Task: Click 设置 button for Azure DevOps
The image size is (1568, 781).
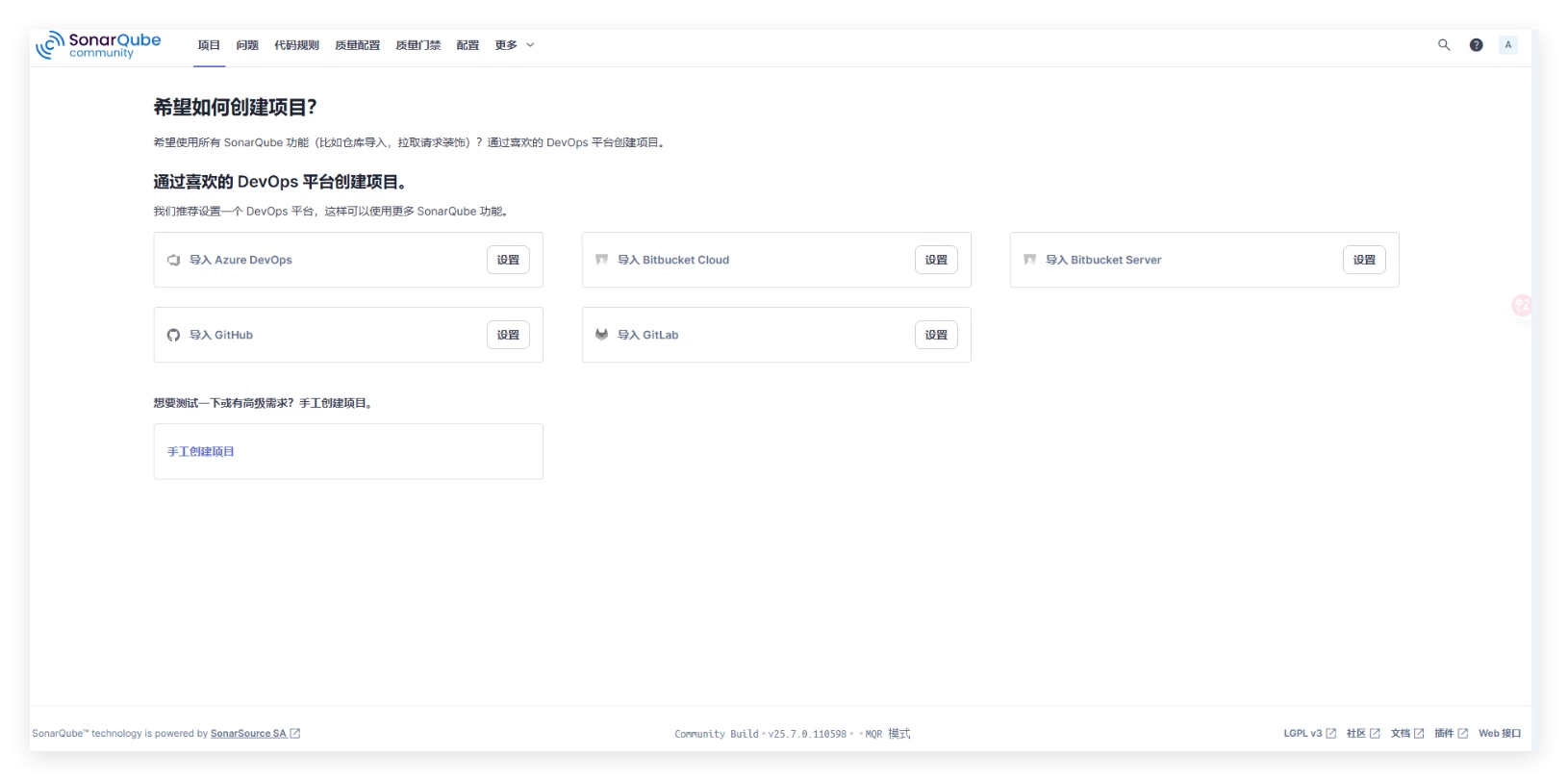Action: tap(508, 260)
